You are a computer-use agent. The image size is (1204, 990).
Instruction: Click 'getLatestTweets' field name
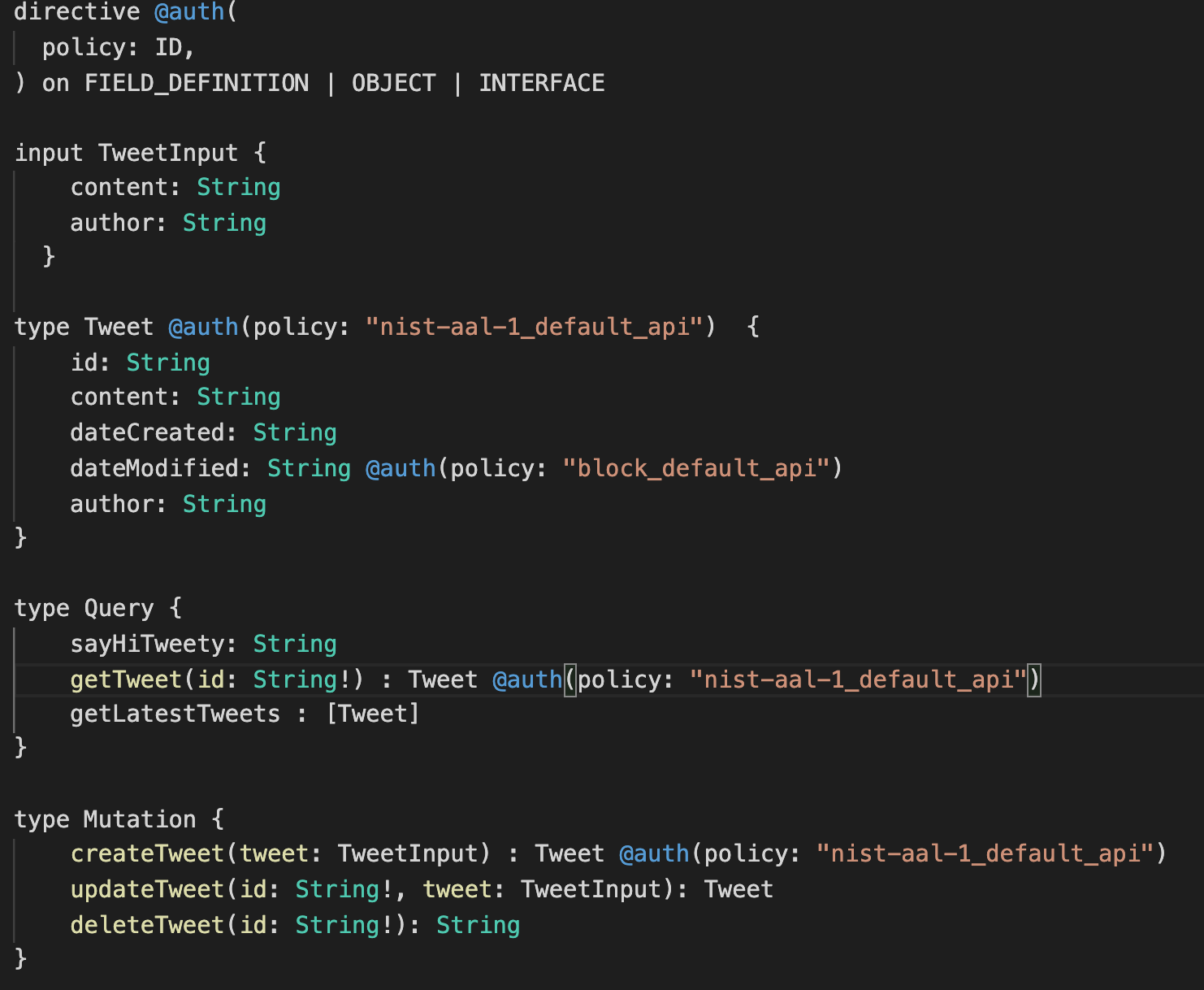pyautogui.click(x=175, y=714)
